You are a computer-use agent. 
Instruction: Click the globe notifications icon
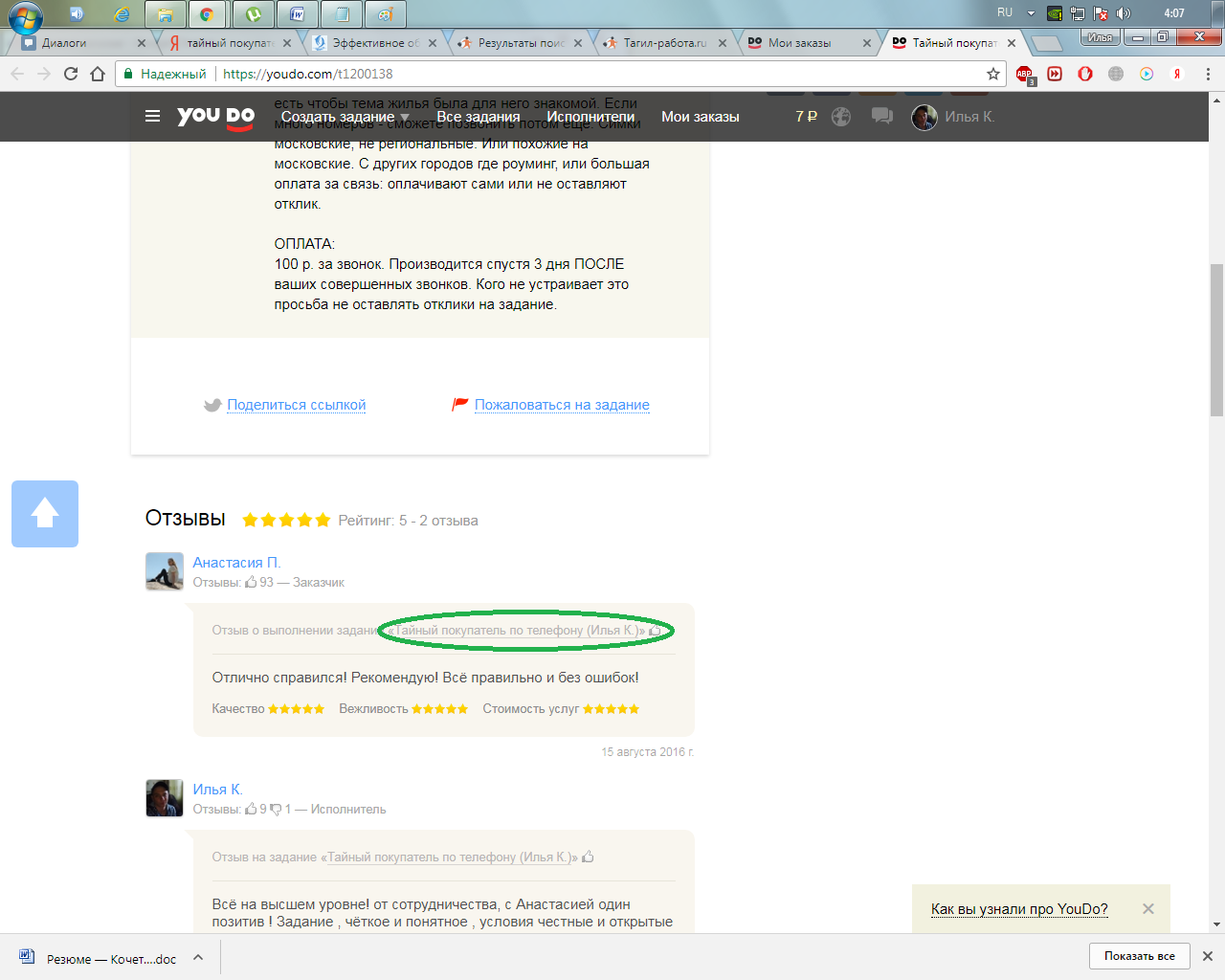click(x=841, y=117)
